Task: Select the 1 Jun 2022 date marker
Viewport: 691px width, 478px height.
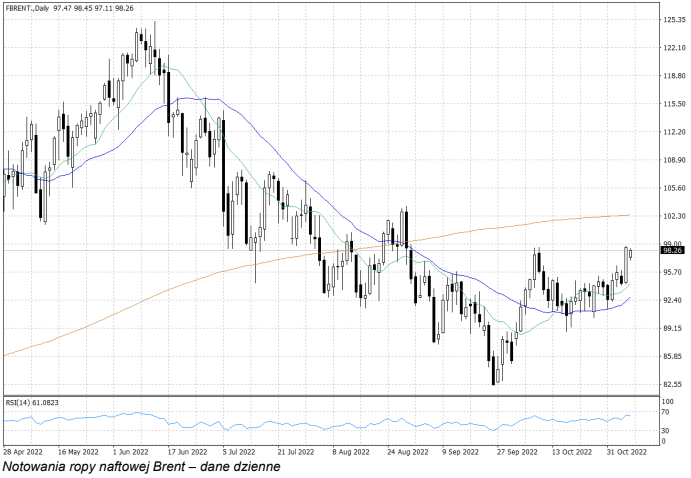Action: [131, 452]
